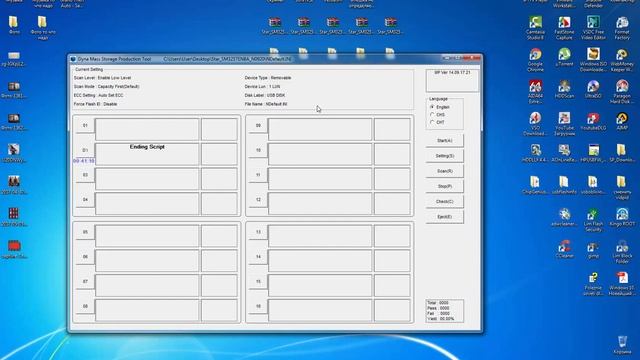Open the ChipGenius folder icon
The height and width of the screenshot is (360, 640).
[535, 185]
